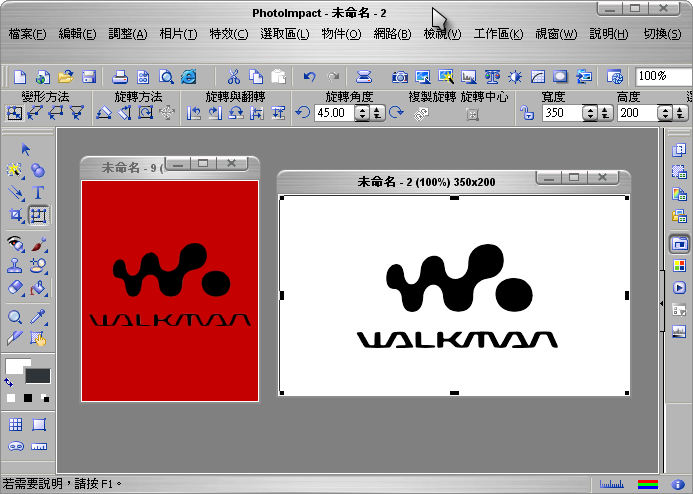Image resolution: width=693 pixels, height=494 pixels.
Task: Select the Eraser tool
Action: tap(15, 288)
